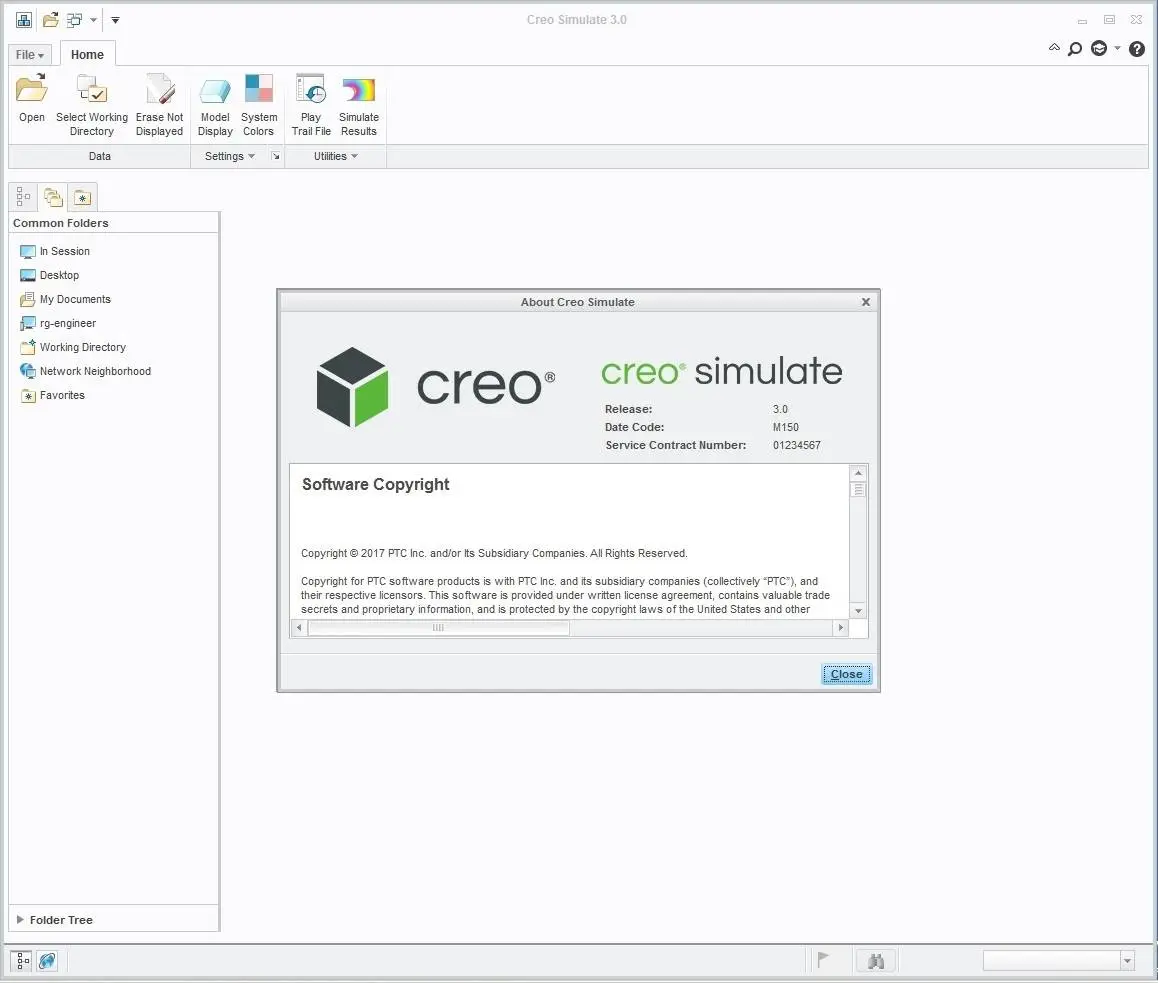
Task: Click the Service Contract Number 01234567
Action: [797, 445]
